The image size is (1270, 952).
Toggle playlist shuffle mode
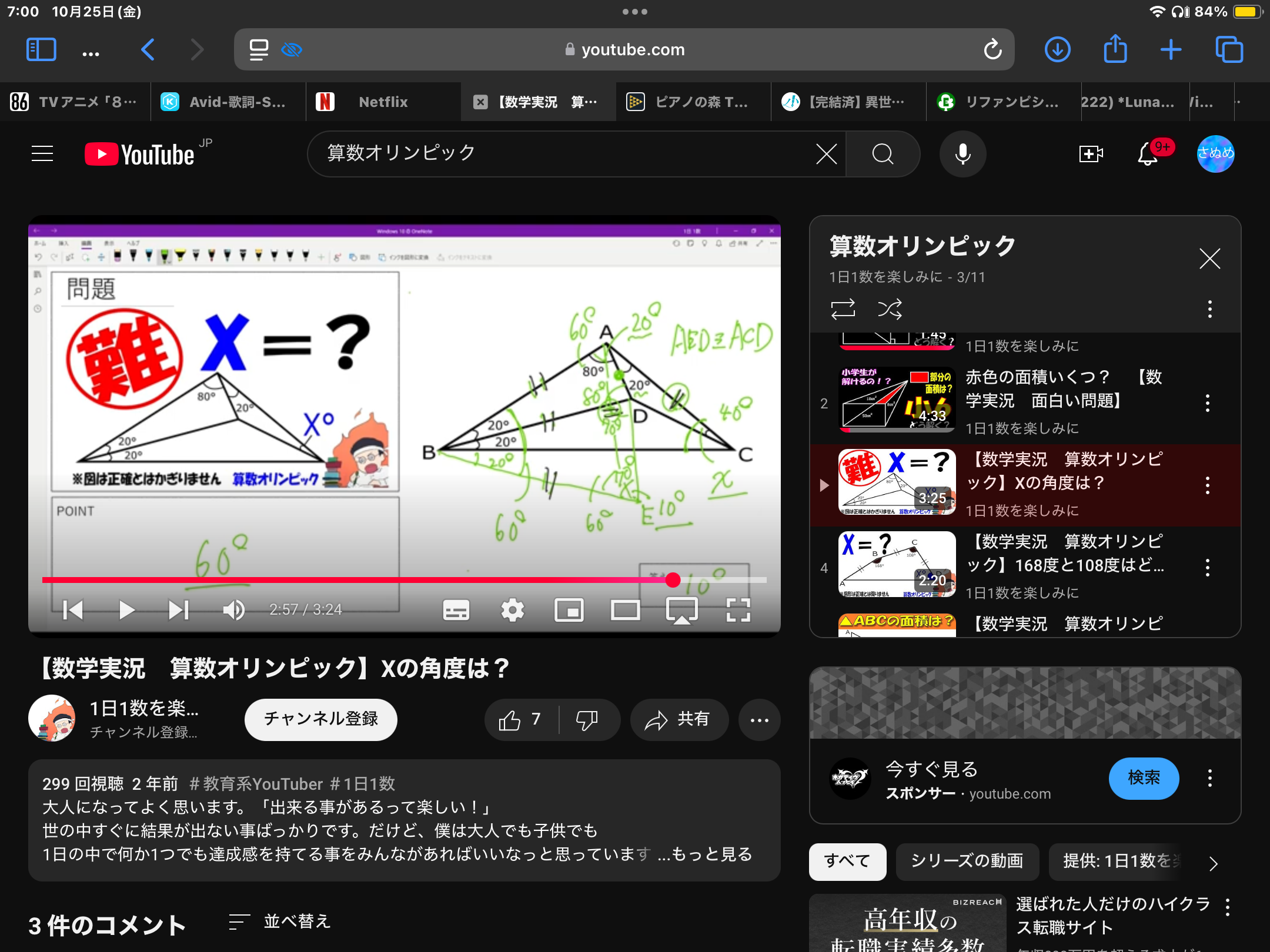890,309
